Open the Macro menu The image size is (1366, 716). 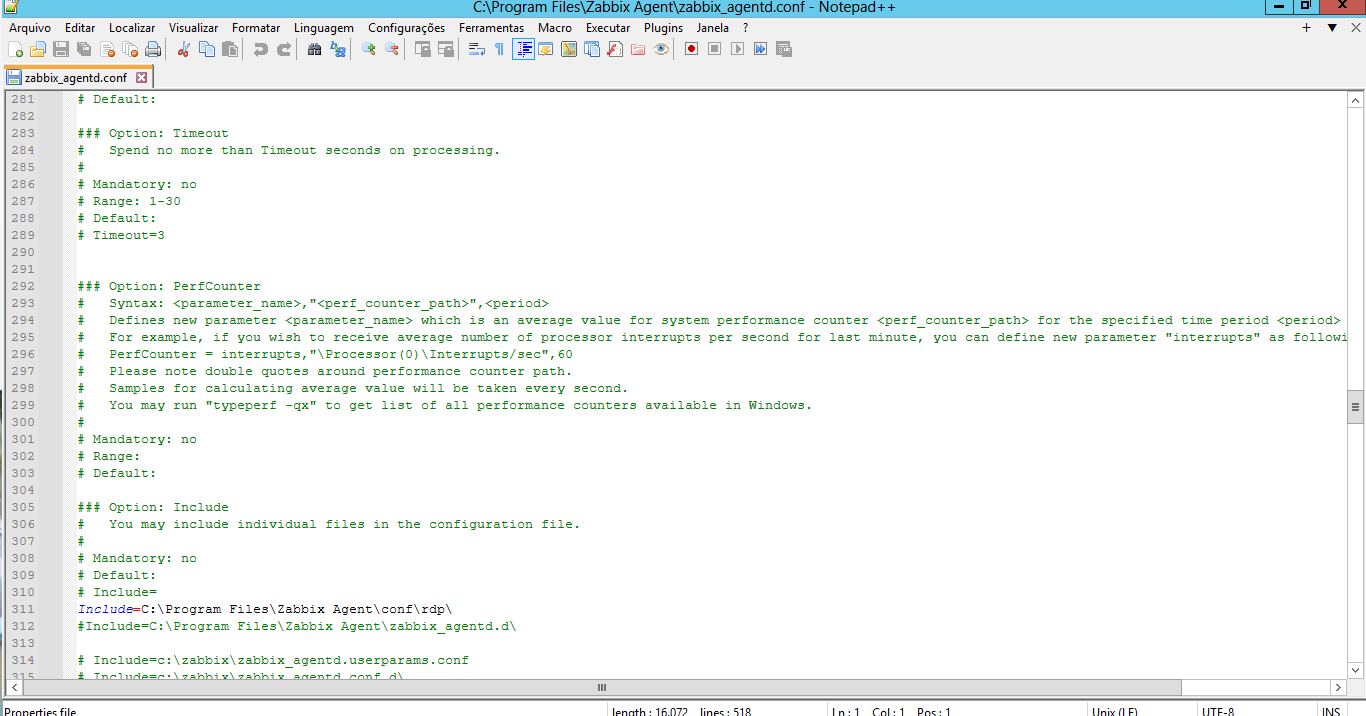coord(555,28)
